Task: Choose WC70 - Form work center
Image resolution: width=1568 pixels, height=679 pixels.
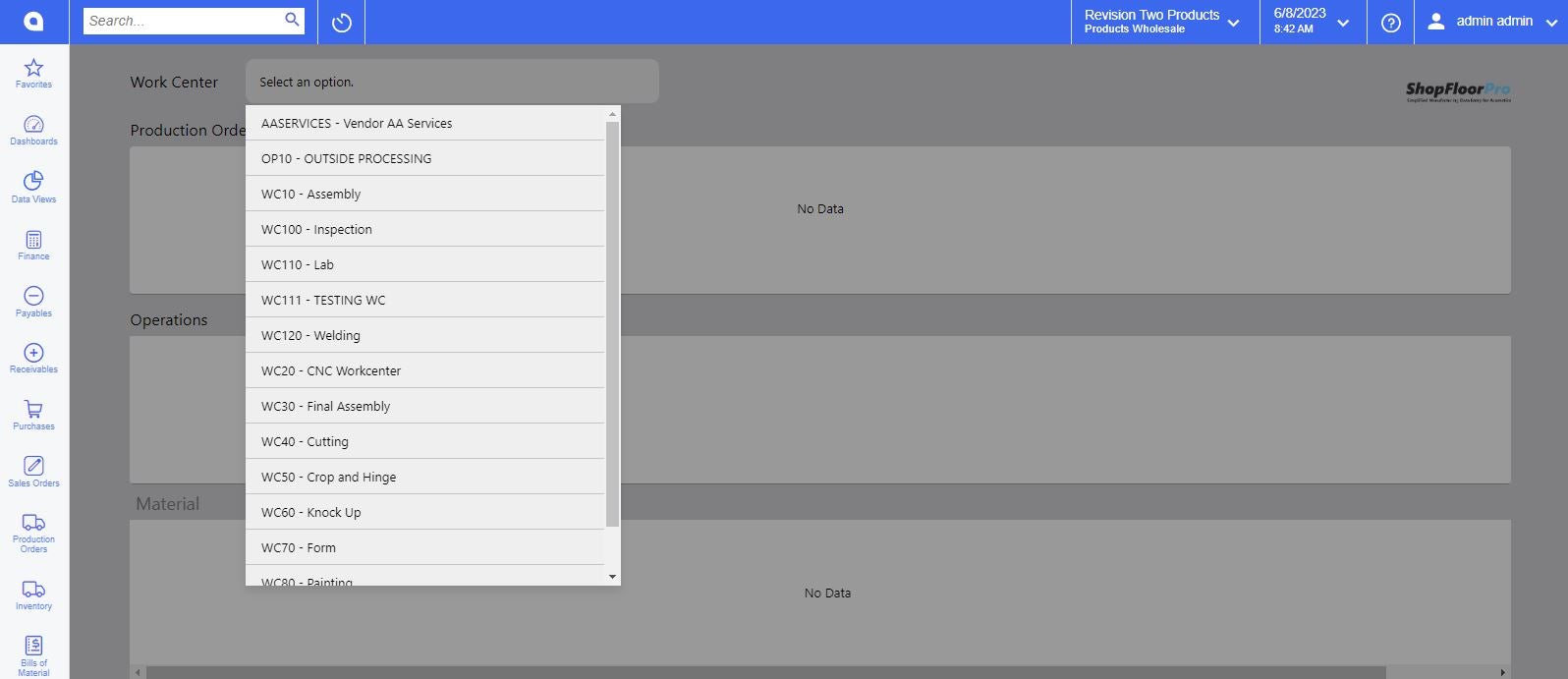Action: pyautogui.click(x=425, y=547)
